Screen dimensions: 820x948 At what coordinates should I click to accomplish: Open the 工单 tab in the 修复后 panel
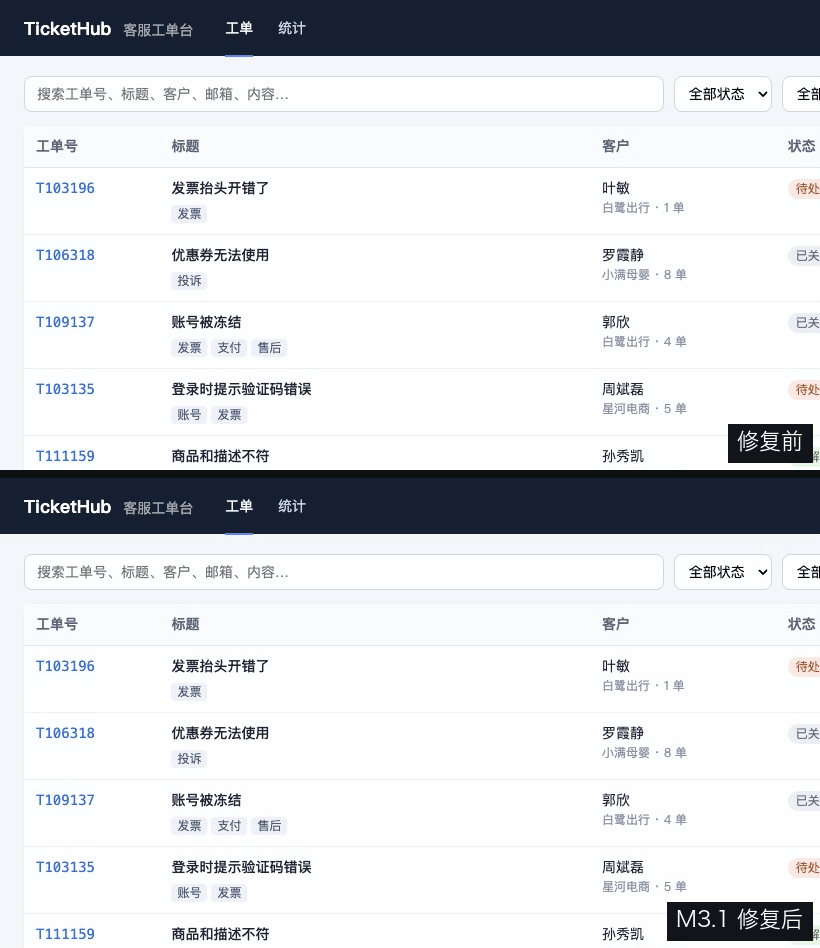(x=239, y=506)
